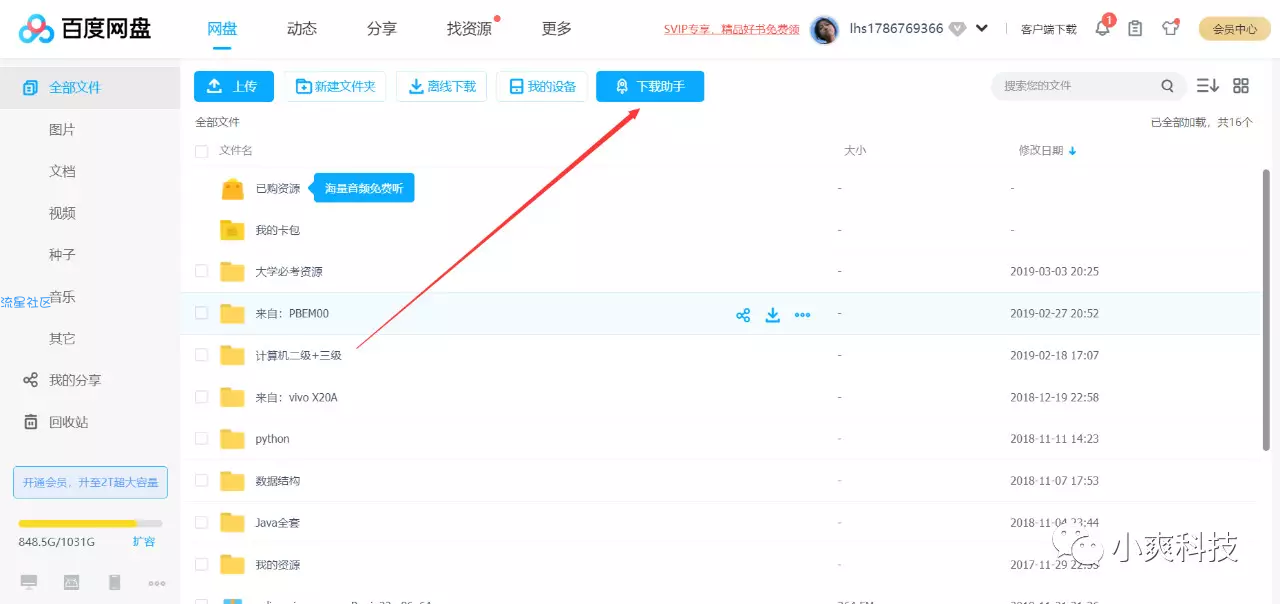Click the 上传 upload button
Screen dimensions: 1280x604
pyautogui.click(x=233, y=87)
